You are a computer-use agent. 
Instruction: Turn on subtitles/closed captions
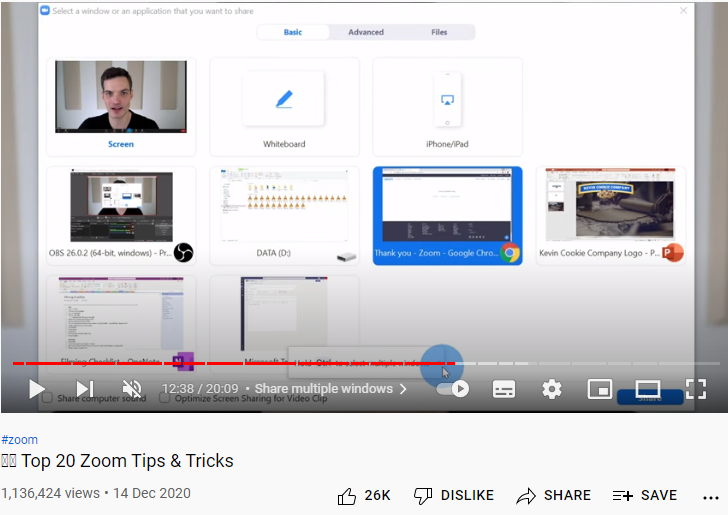click(504, 389)
